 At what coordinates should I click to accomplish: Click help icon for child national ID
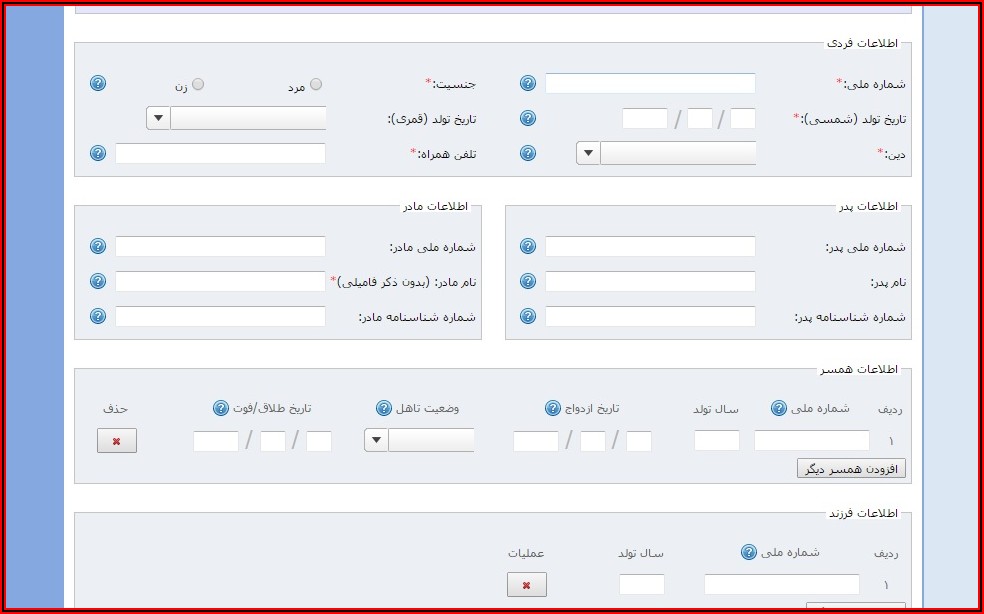tap(748, 552)
